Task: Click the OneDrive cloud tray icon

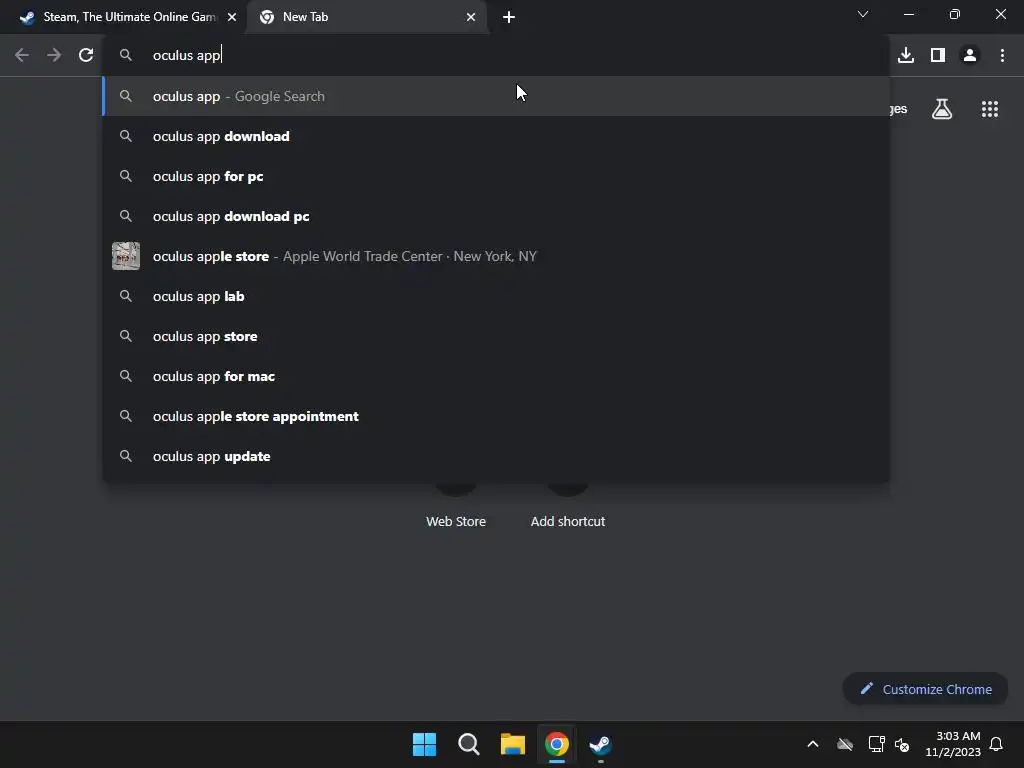Action: pos(845,744)
